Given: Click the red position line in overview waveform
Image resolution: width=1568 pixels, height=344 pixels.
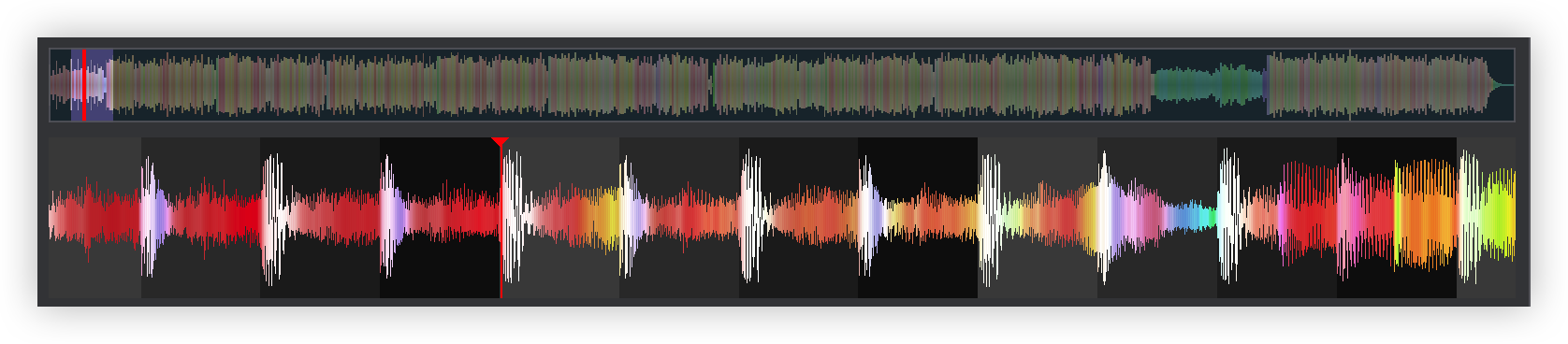Looking at the screenshot, I should coord(83,85).
